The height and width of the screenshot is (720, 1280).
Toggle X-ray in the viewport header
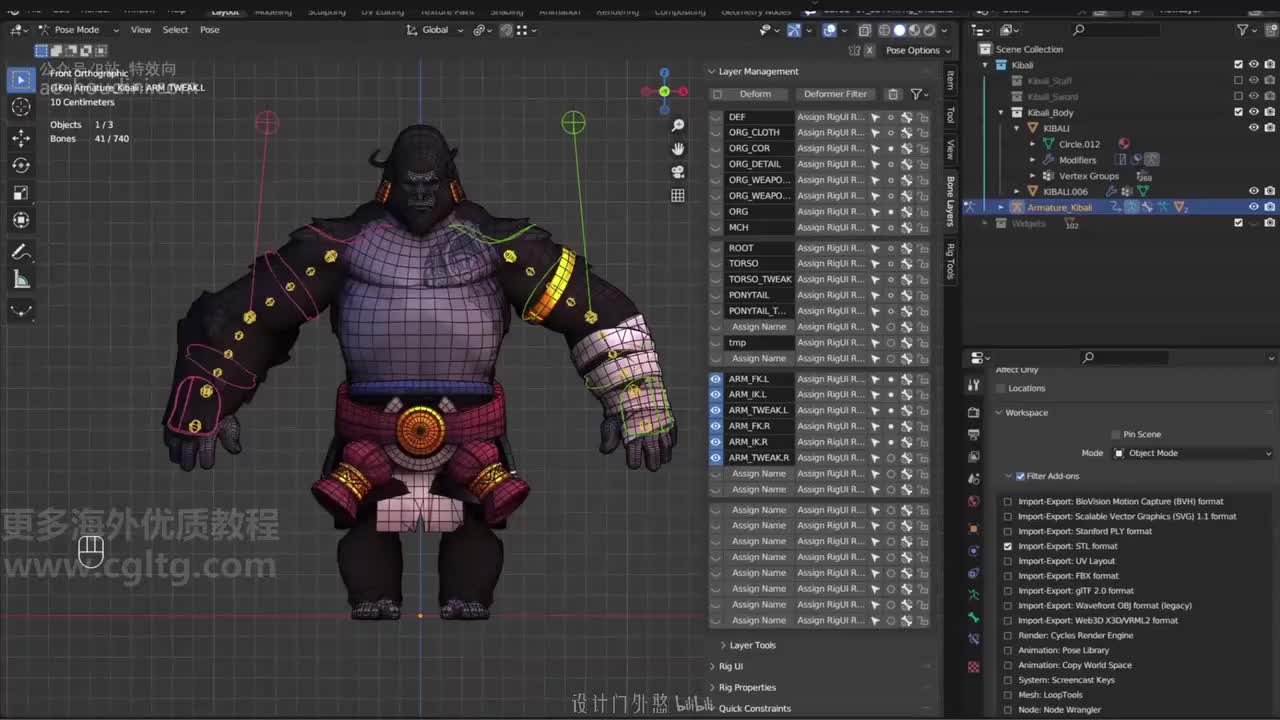[865, 30]
